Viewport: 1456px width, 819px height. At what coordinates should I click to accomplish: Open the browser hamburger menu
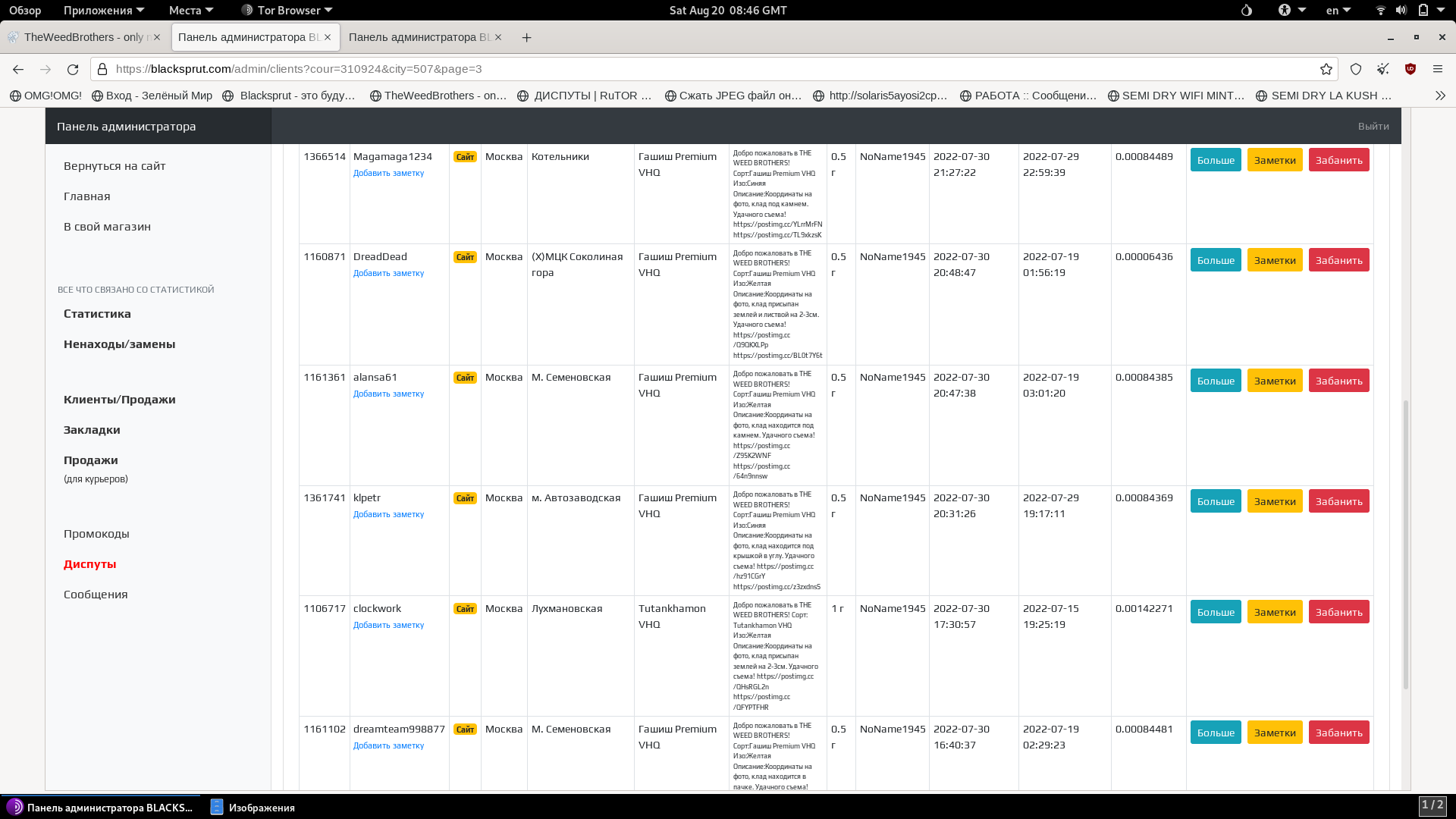click(x=1438, y=69)
